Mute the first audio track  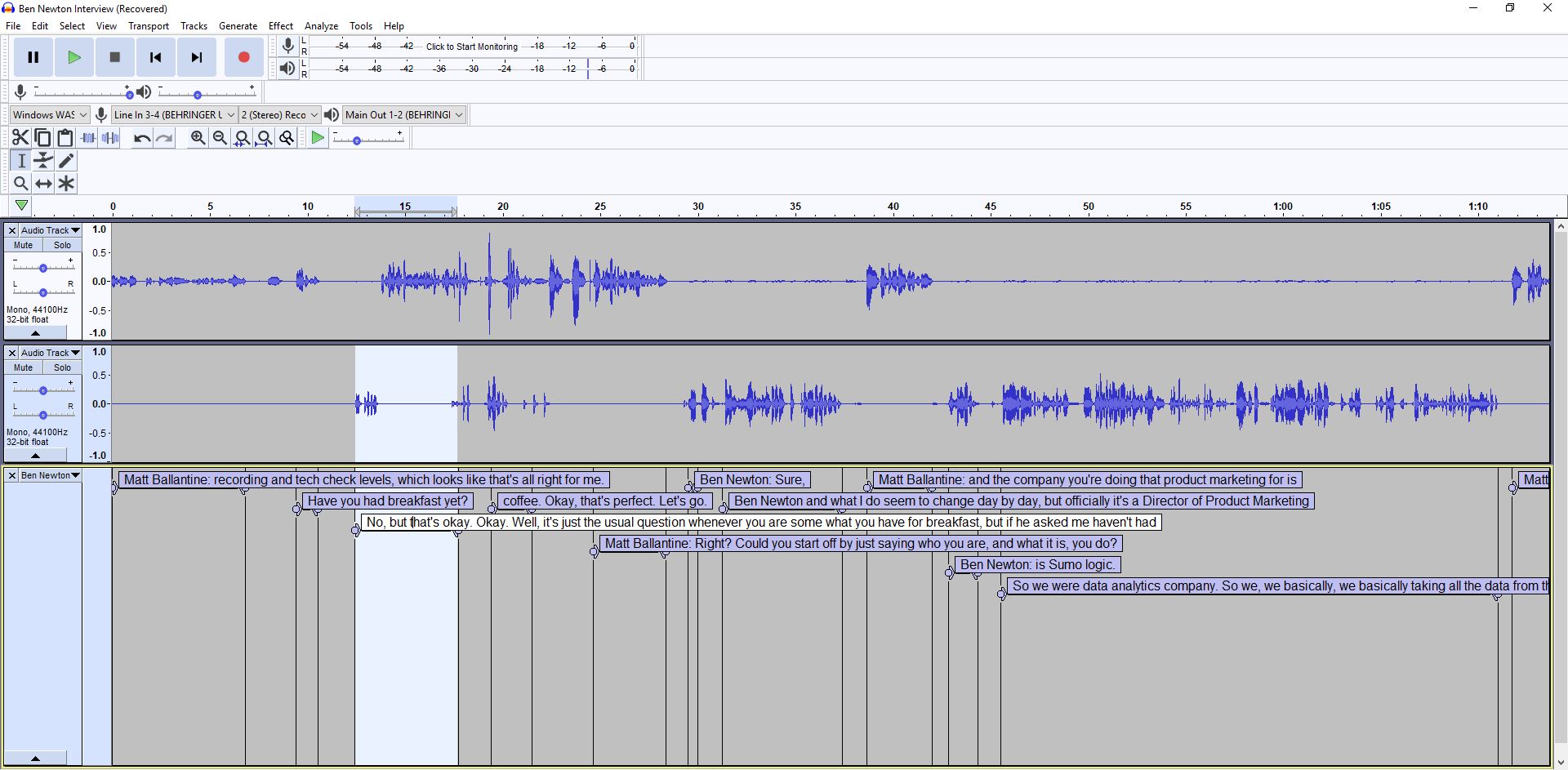click(x=22, y=245)
